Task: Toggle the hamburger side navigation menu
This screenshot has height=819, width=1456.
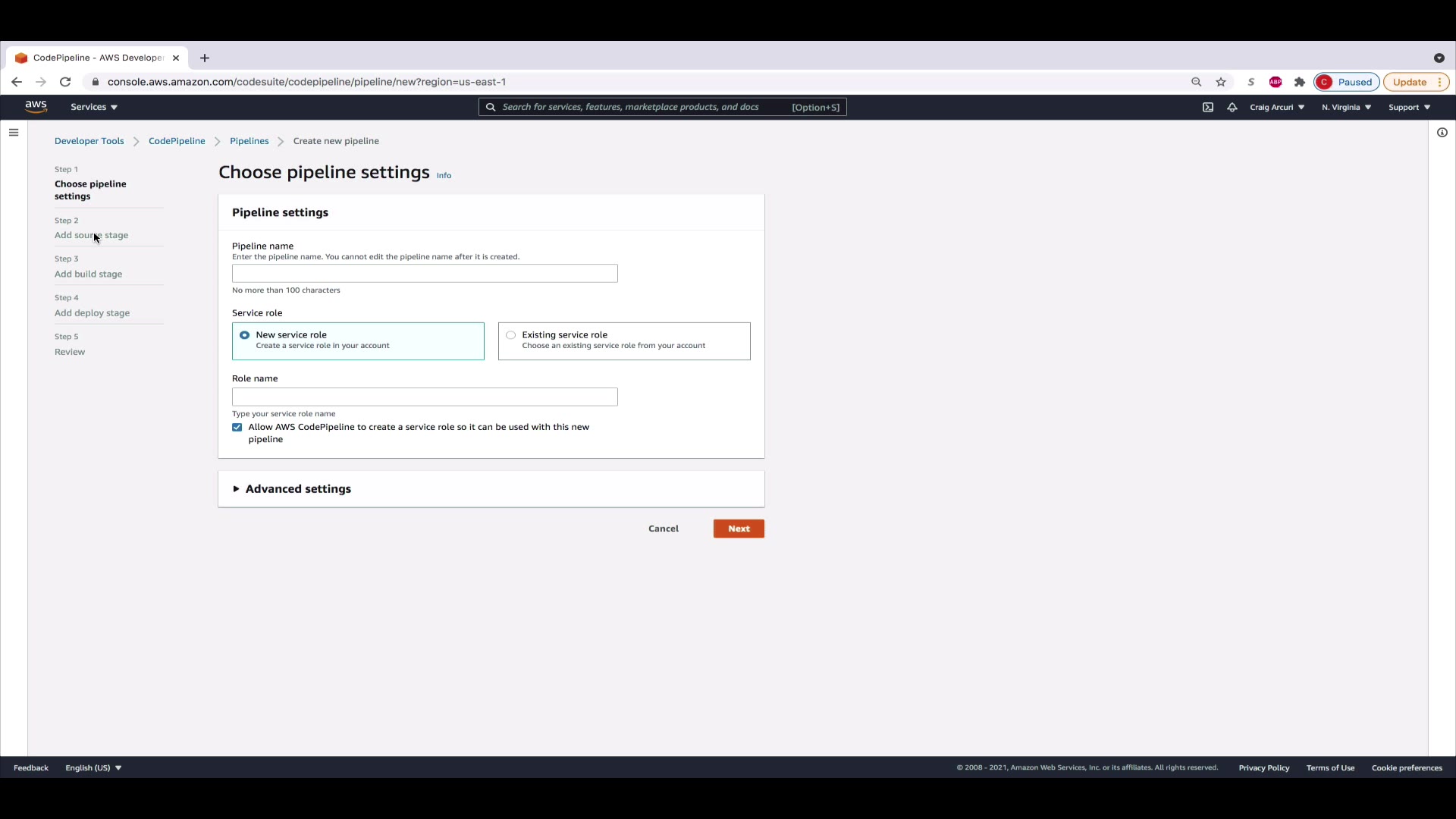Action: (14, 133)
